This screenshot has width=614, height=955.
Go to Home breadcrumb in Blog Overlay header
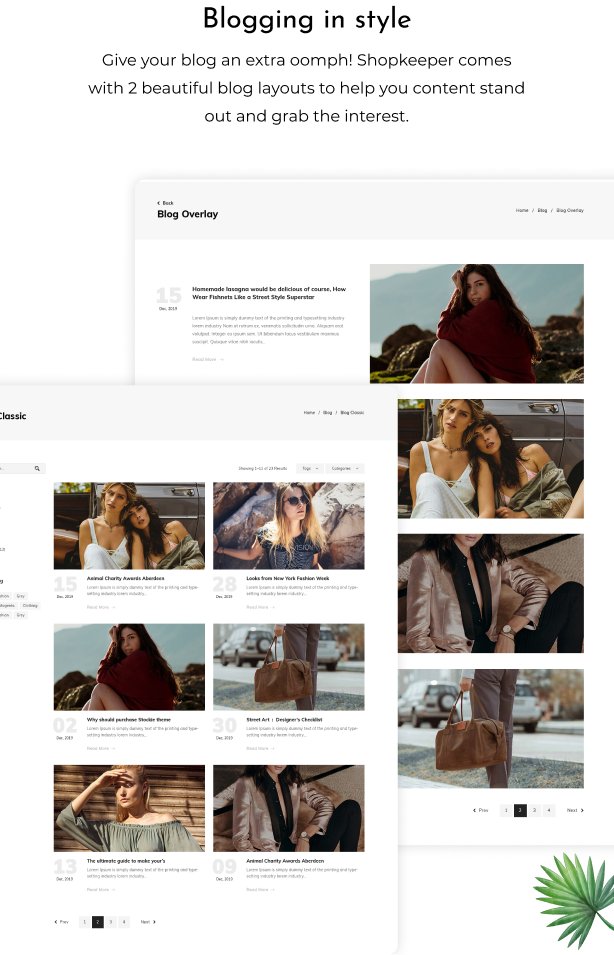(x=522, y=211)
